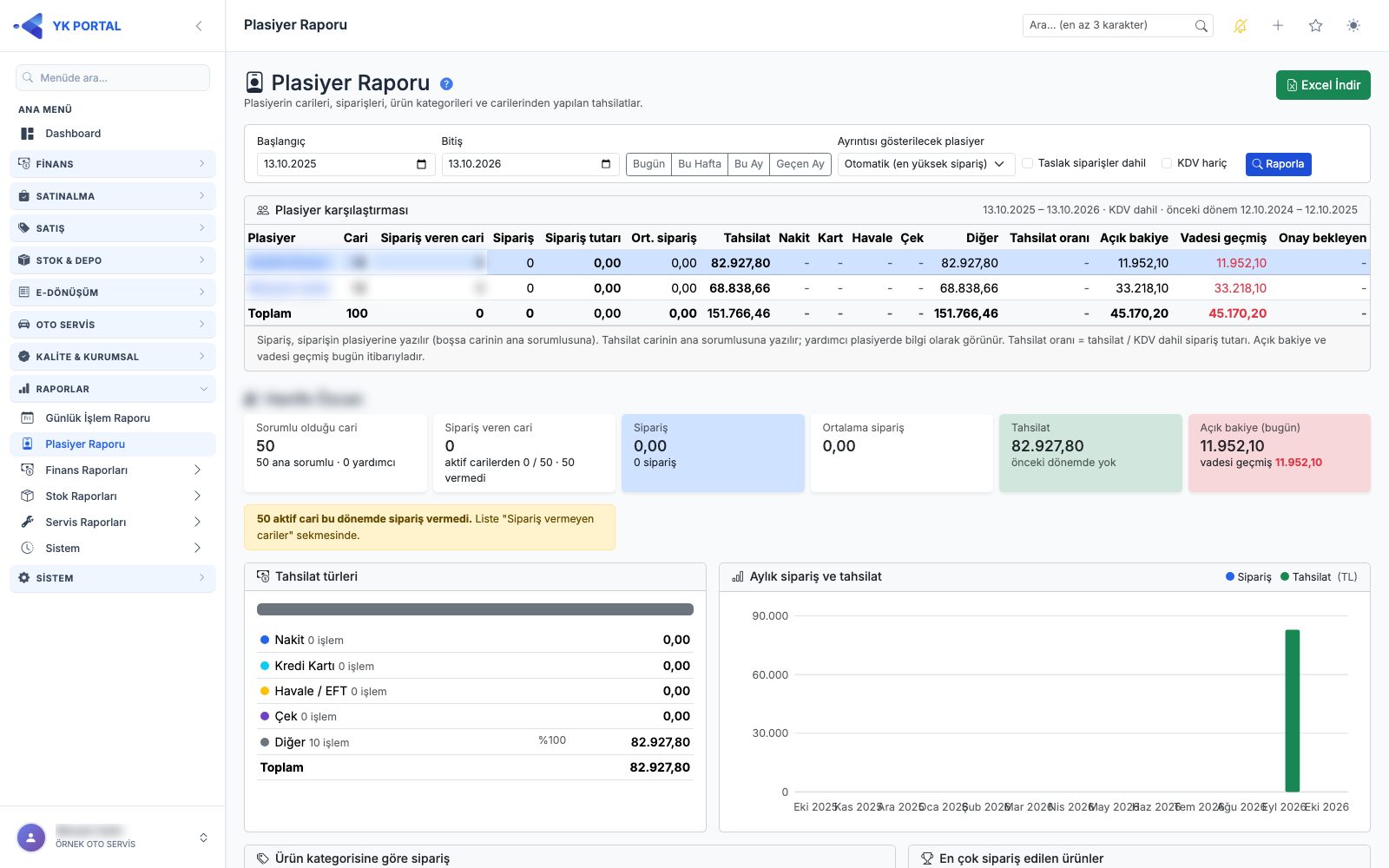The image size is (1389, 868).
Task: Toggle the light/dark theme sun icon
Action: (x=1353, y=26)
